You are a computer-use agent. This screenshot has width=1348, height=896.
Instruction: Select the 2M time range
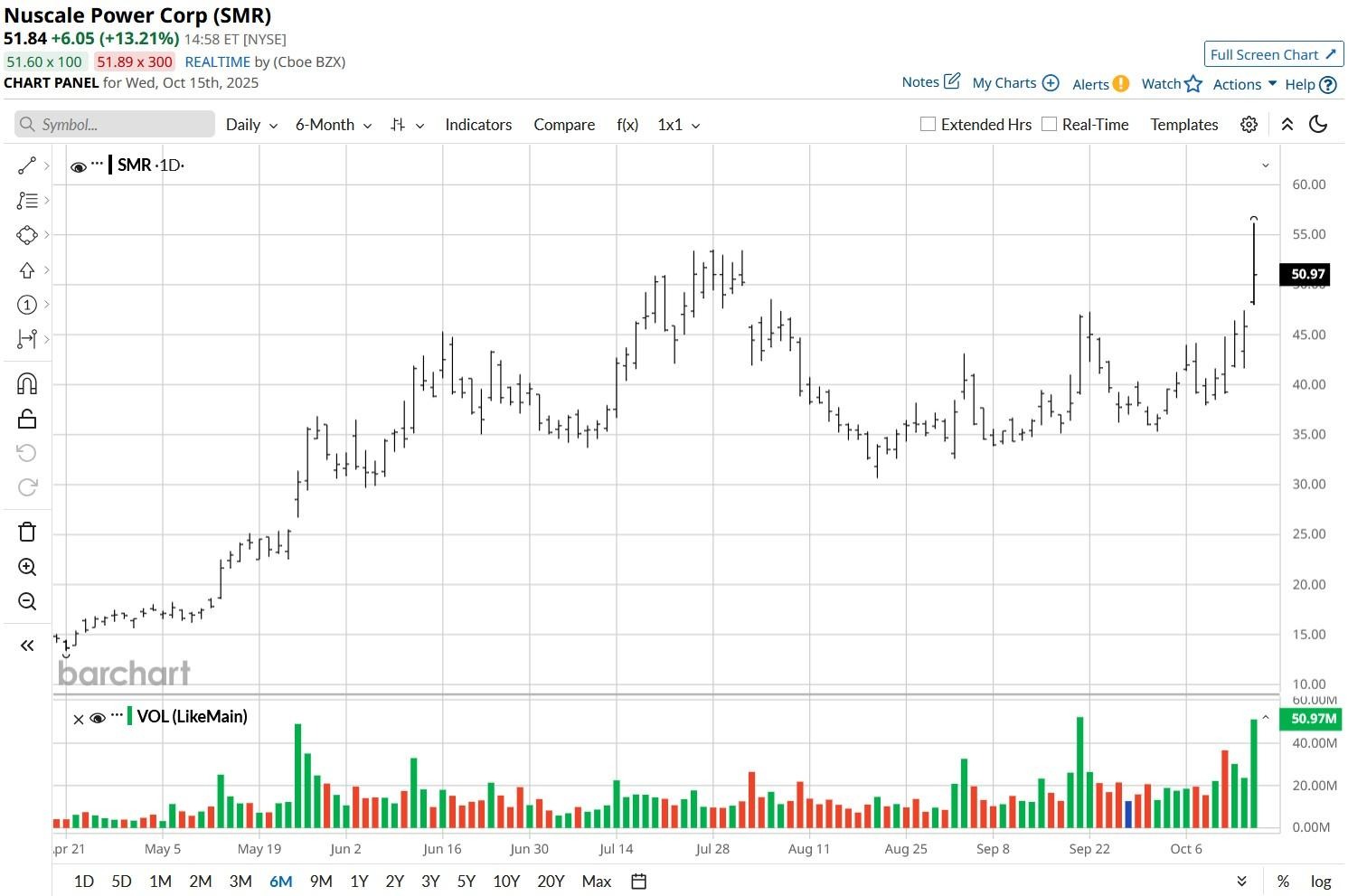pyautogui.click(x=201, y=882)
